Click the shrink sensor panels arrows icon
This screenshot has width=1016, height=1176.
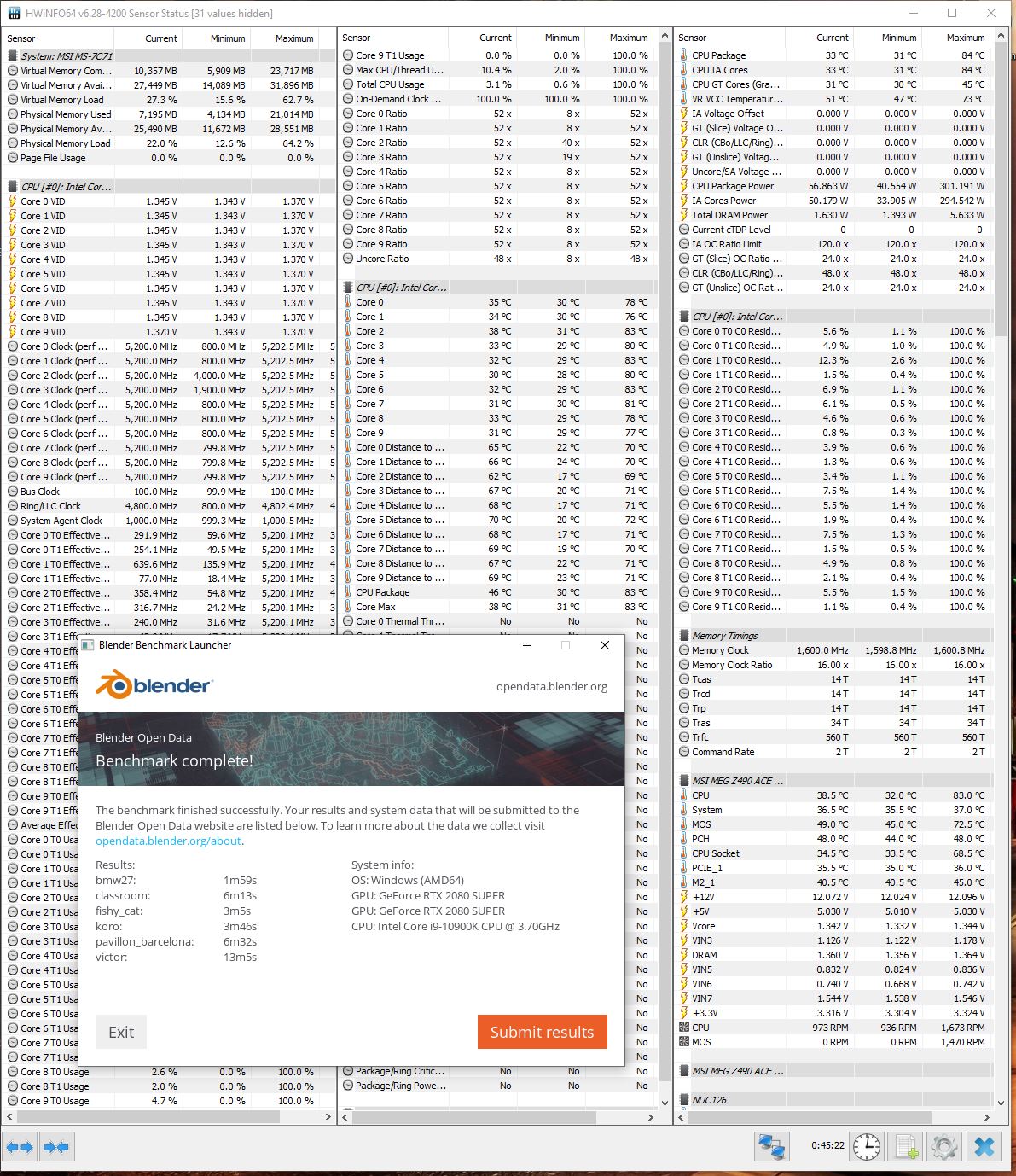point(56,1147)
